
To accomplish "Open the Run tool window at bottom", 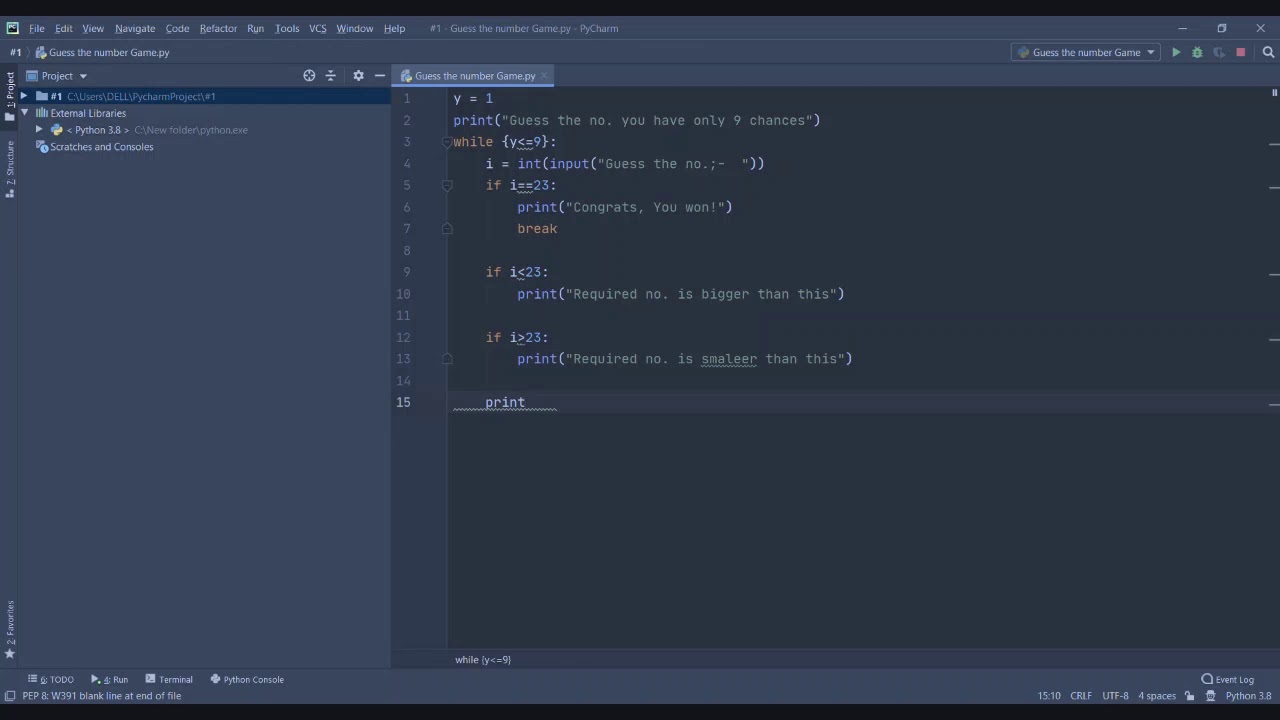I will [110, 679].
